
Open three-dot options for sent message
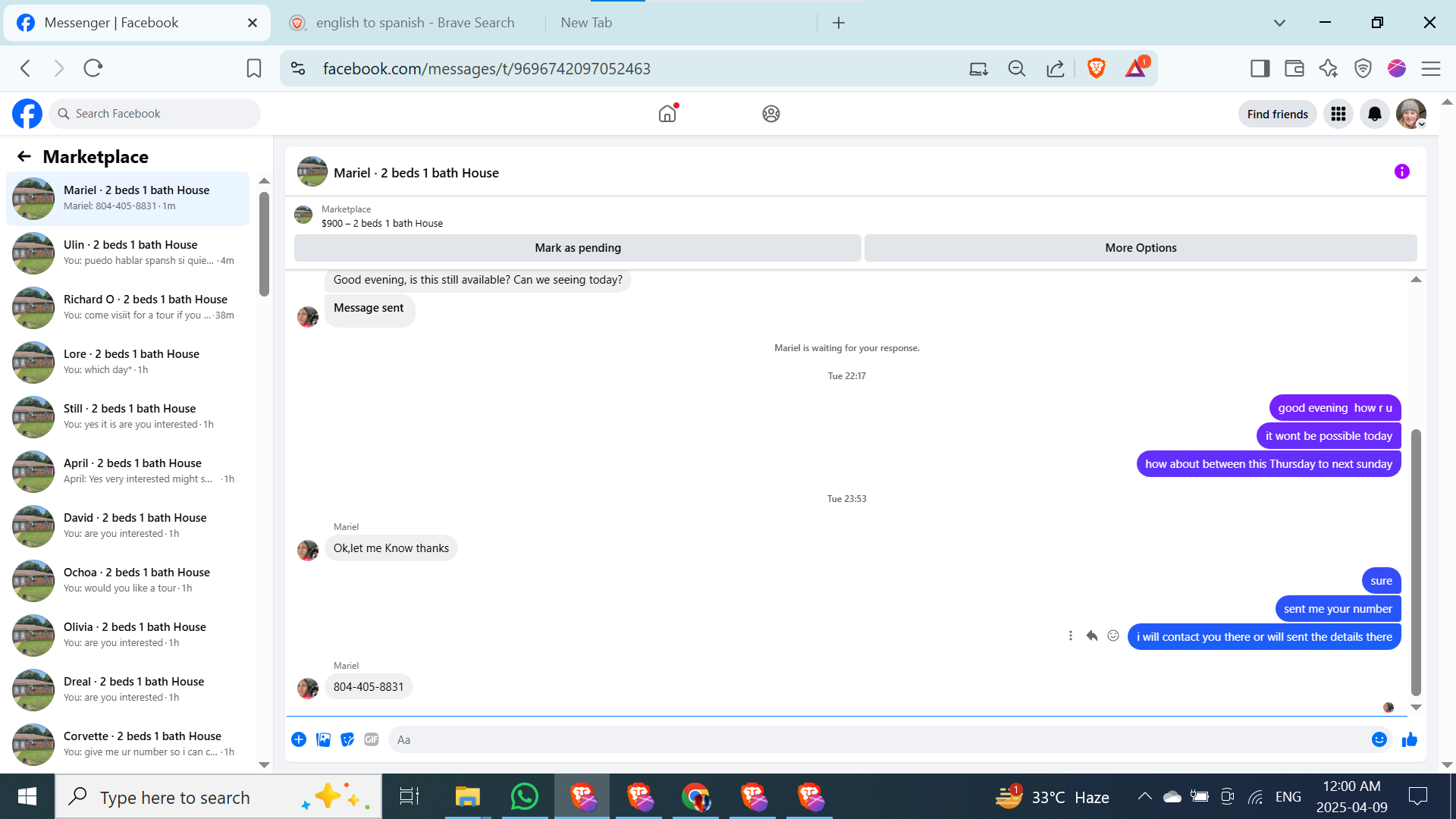coord(1071,636)
